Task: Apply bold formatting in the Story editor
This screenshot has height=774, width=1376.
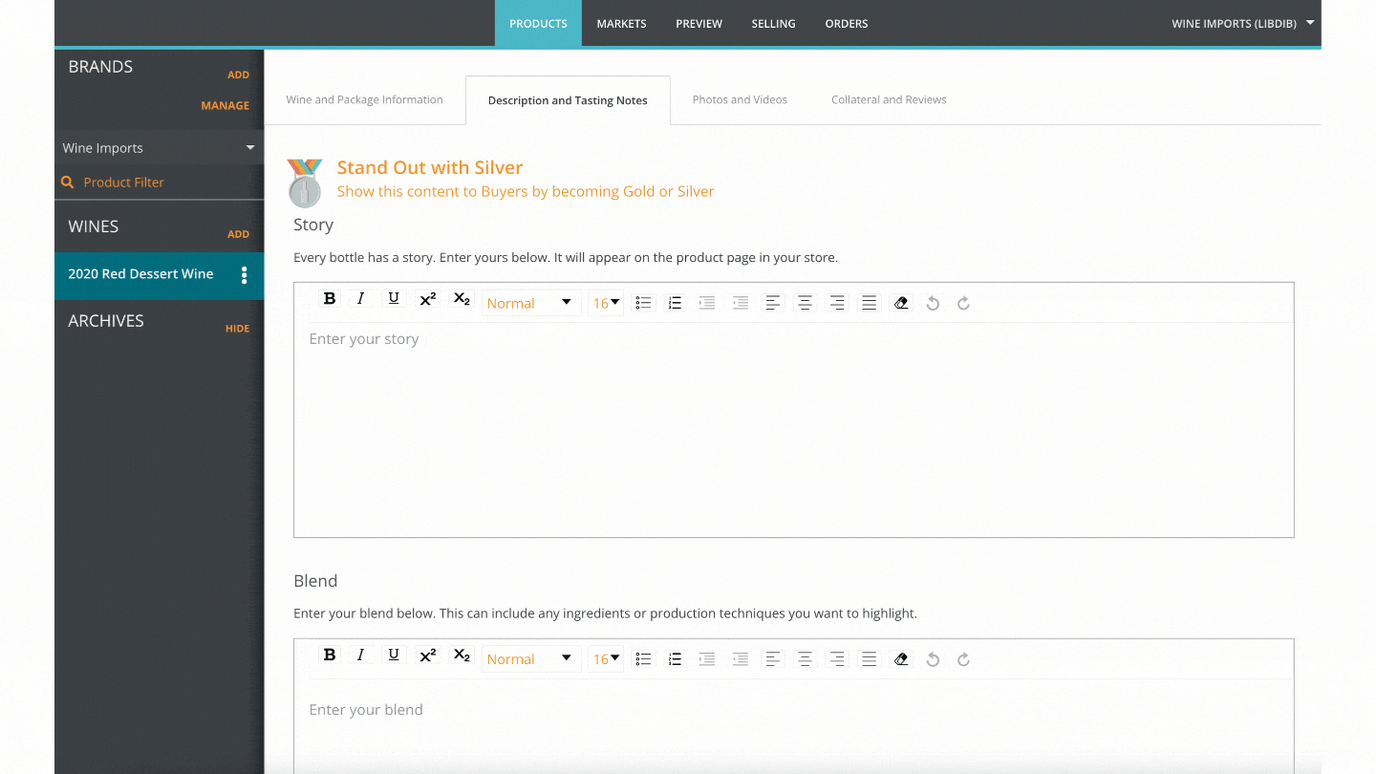Action: [x=329, y=297]
